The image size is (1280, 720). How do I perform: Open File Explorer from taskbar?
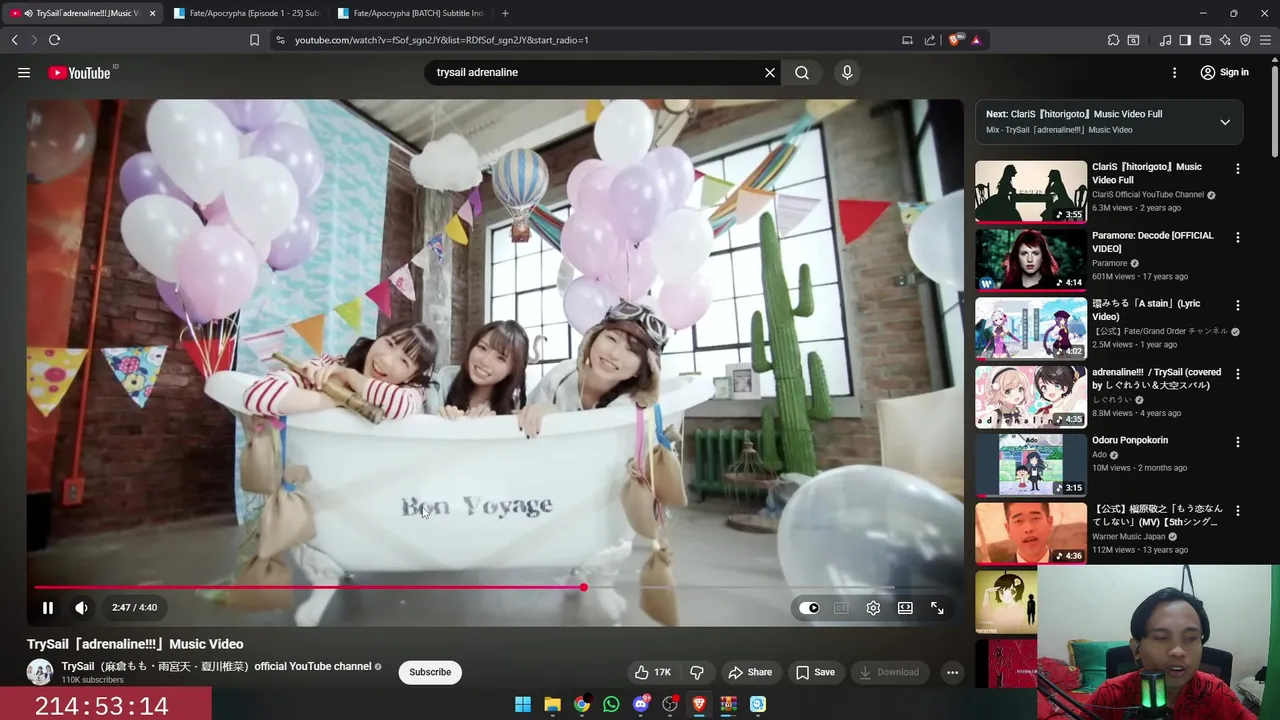coord(552,704)
